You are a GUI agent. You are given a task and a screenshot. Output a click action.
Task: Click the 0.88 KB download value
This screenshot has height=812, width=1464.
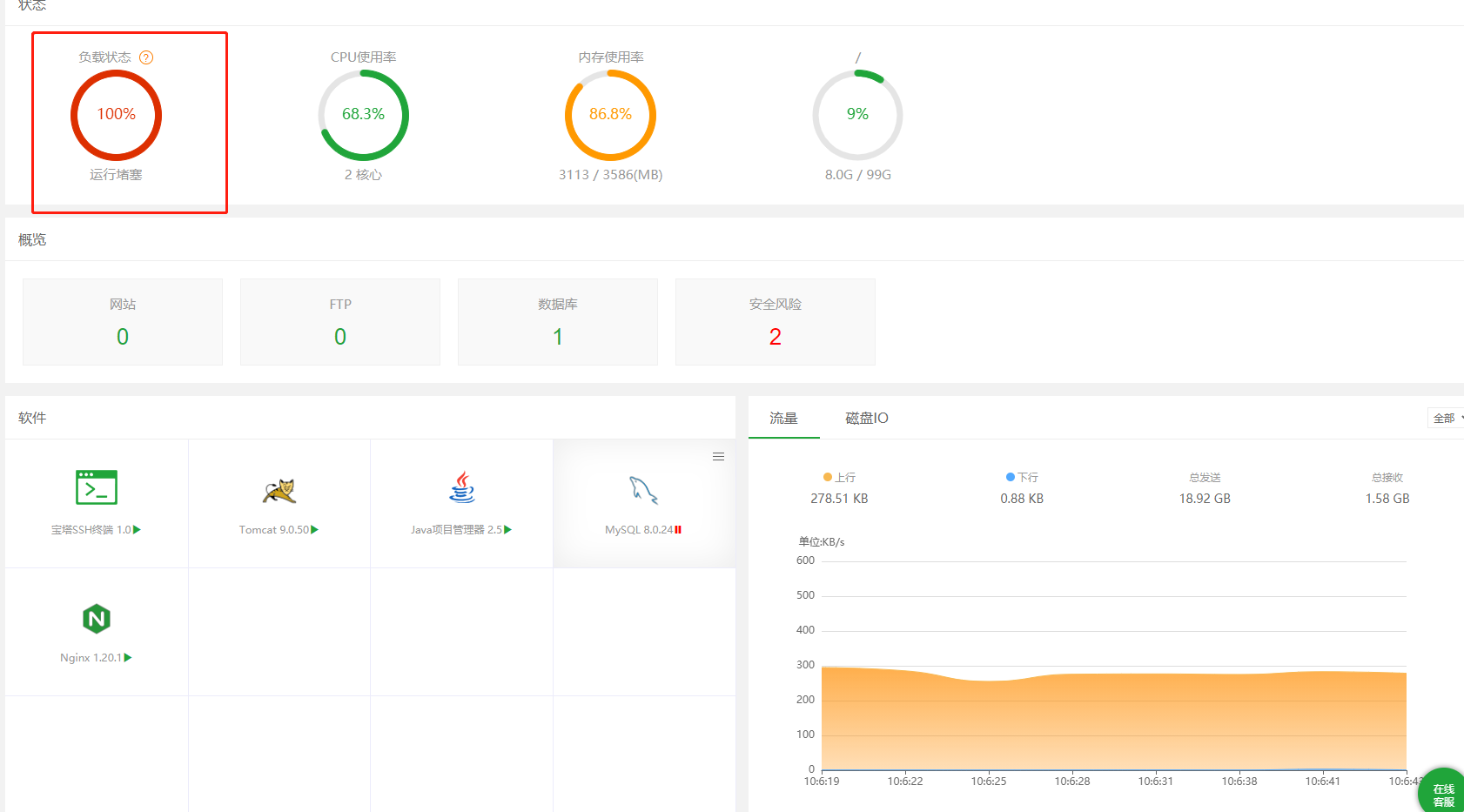(x=1022, y=499)
